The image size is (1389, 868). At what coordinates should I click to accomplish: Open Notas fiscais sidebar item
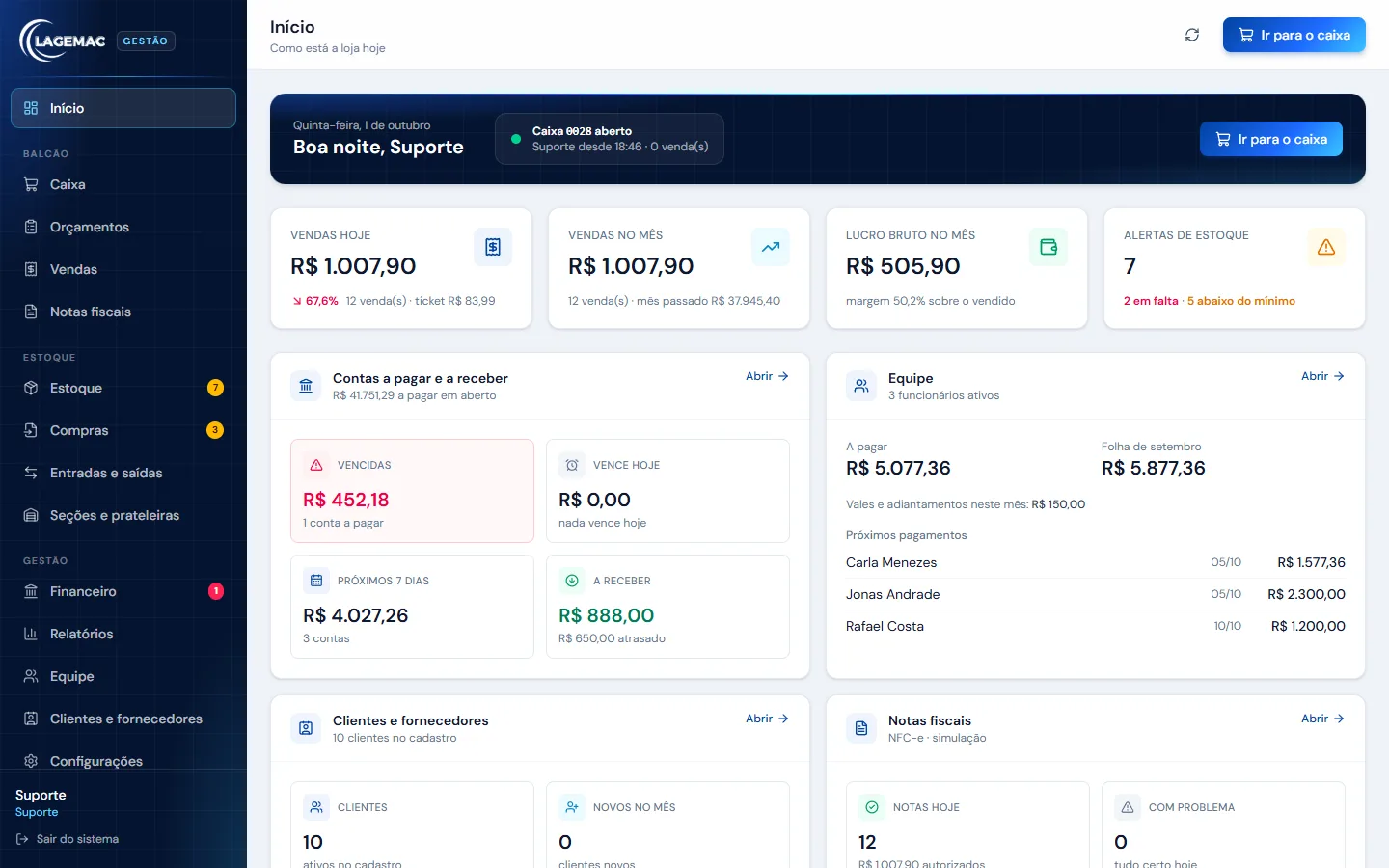pos(123,312)
